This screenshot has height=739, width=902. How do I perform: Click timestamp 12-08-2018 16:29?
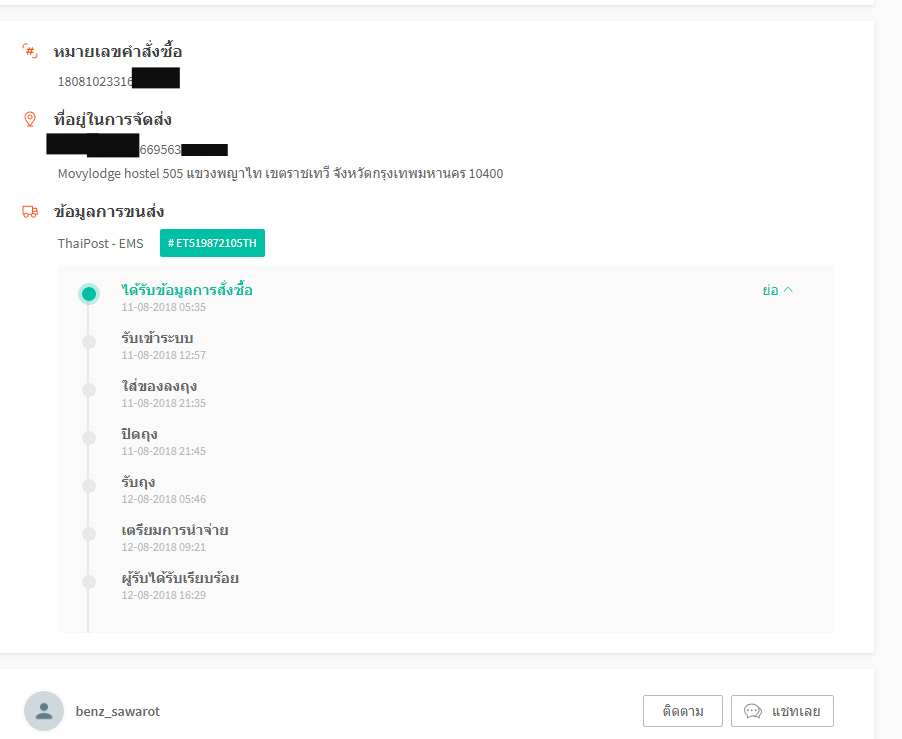(x=163, y=595)
